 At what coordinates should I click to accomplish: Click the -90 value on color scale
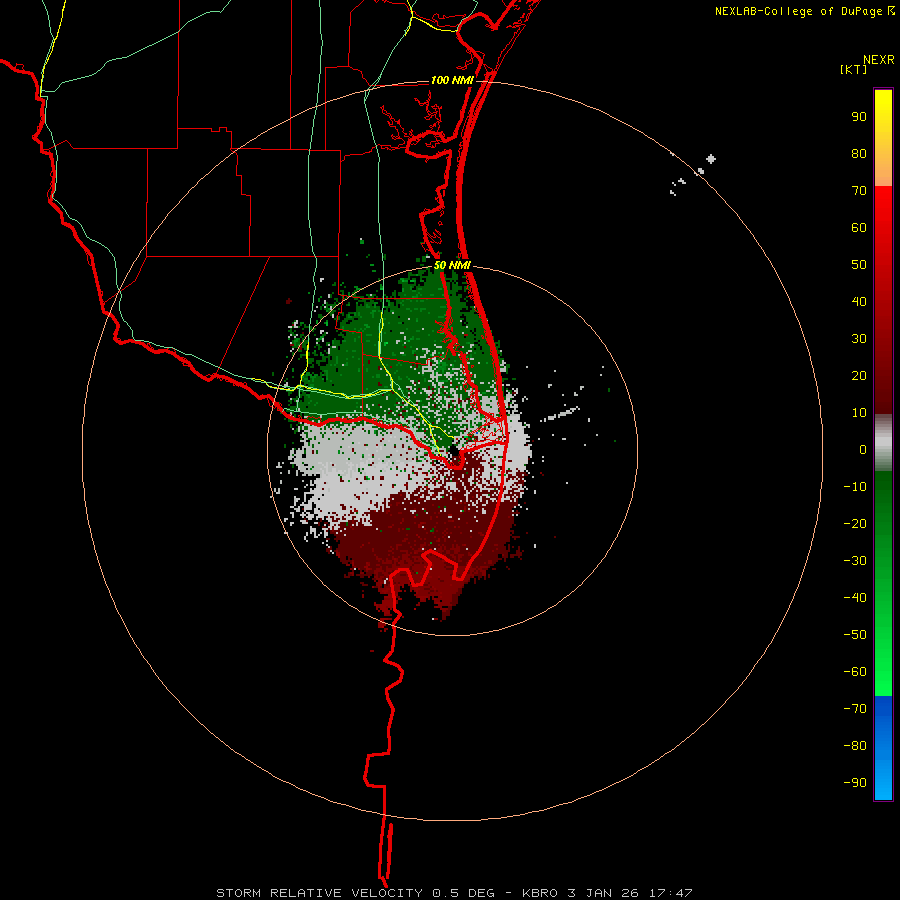point(855,782)
